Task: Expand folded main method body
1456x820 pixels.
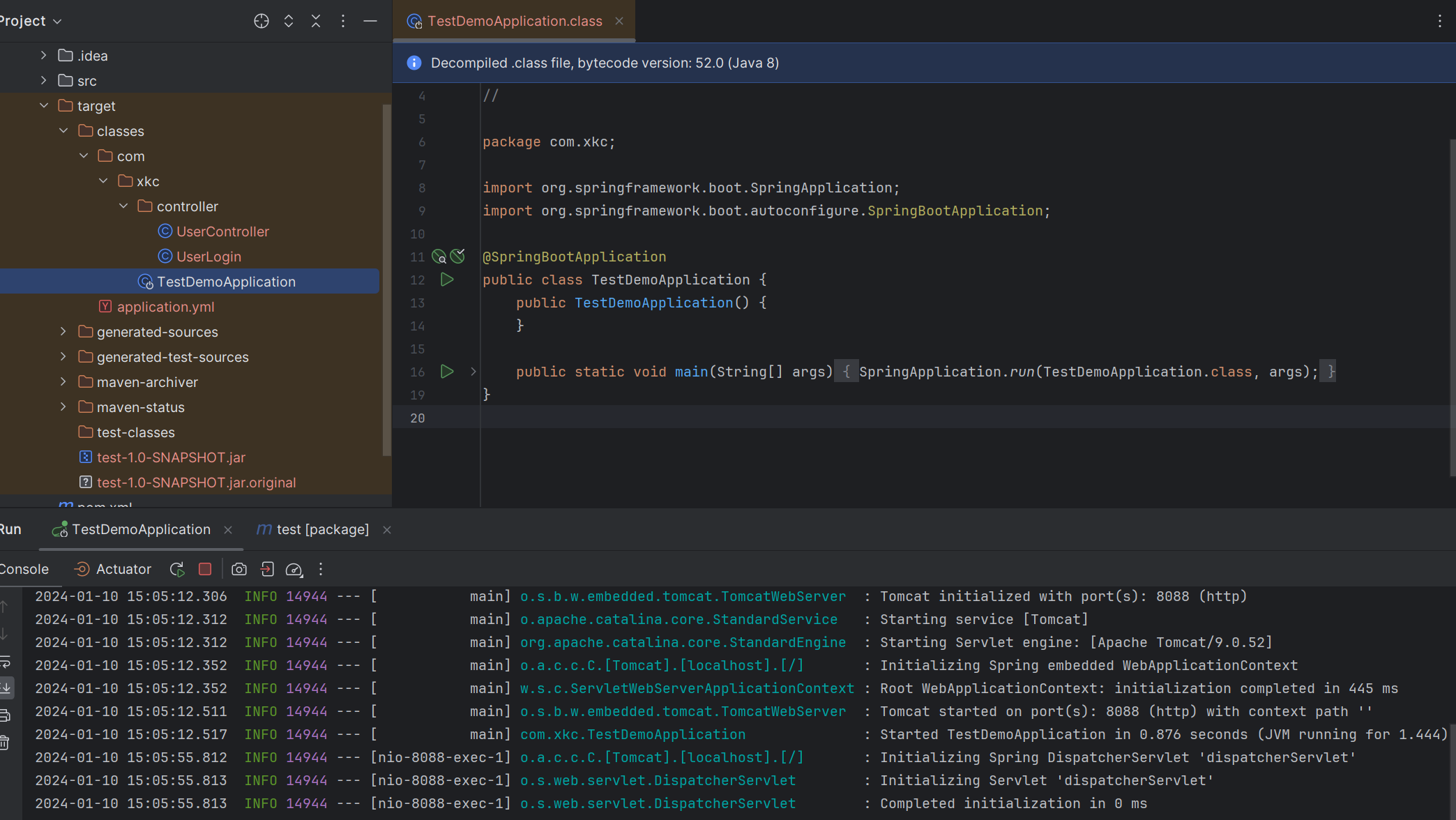Action: click(x=473, y=372)
